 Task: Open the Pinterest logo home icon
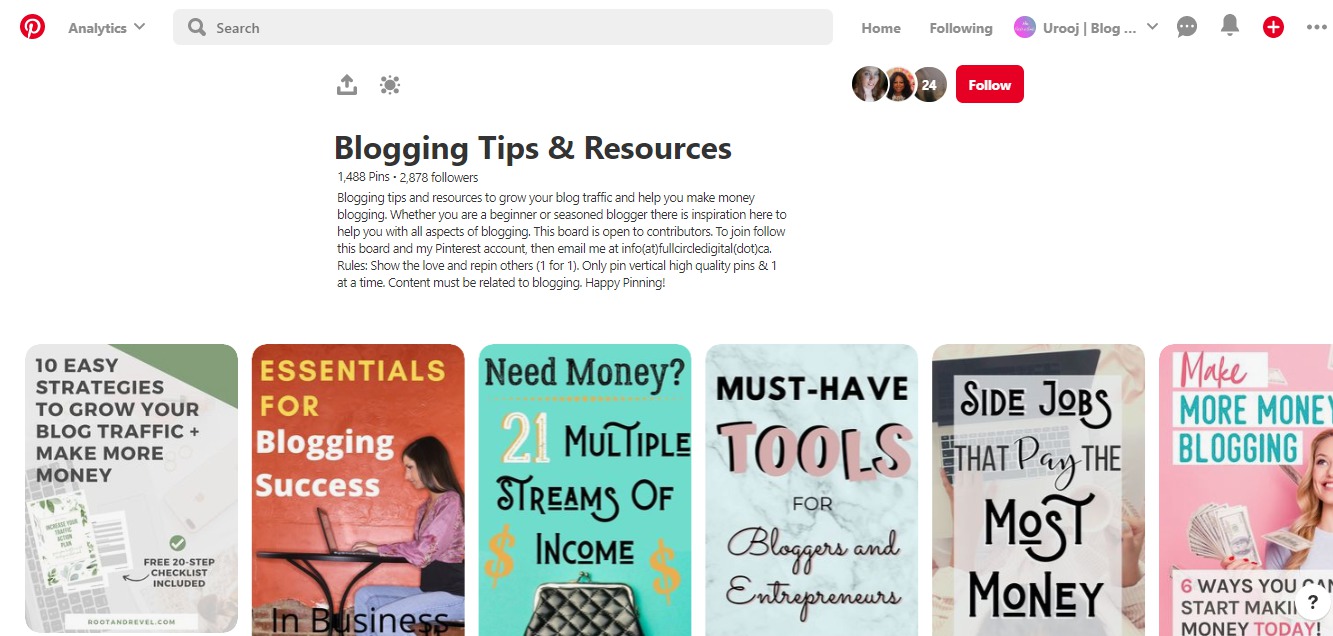point(32,27)
